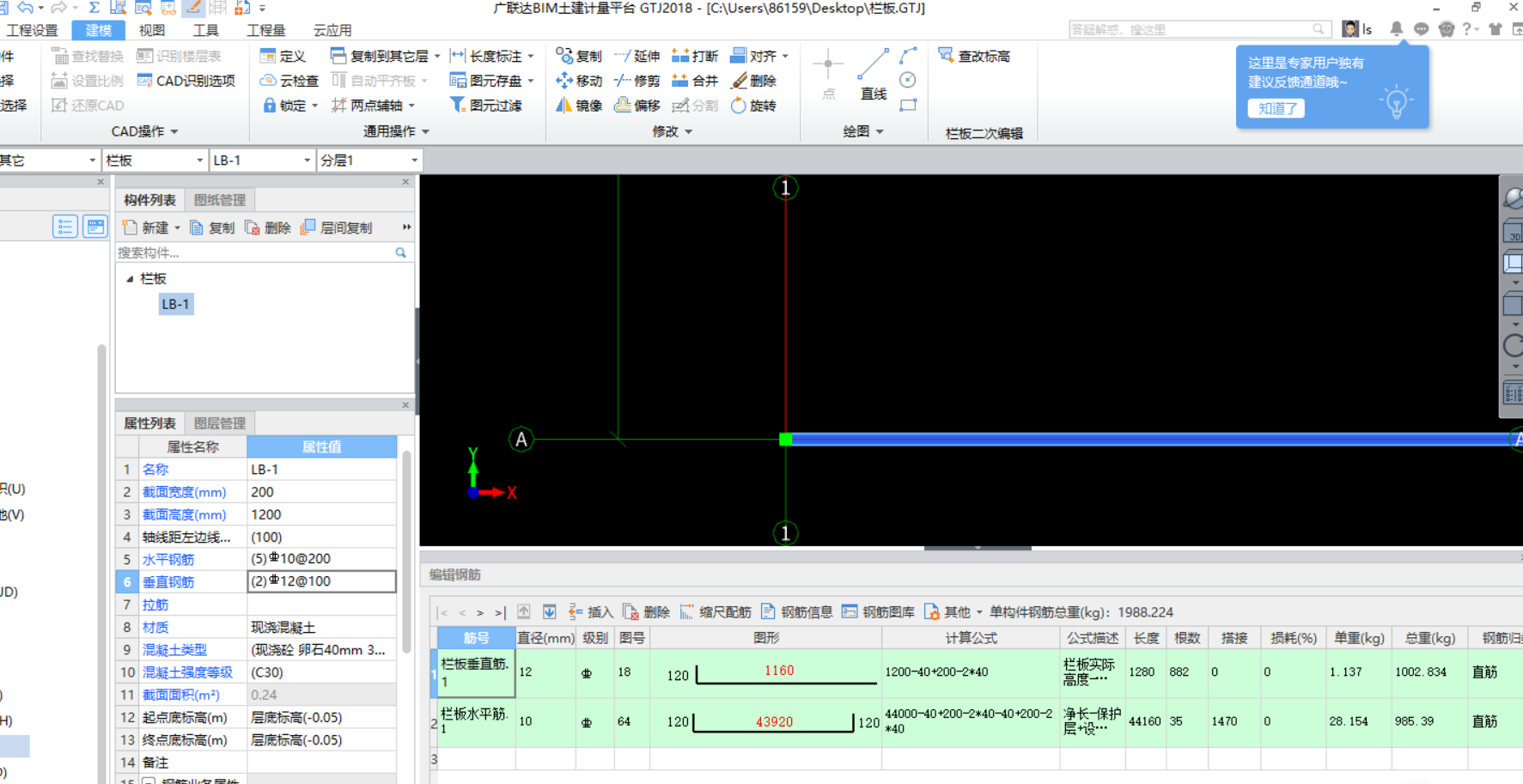This screenshot has width=1523, height=784.
Task: Collapse the 栏板 tree node
Action: click(x=130, y=279)
